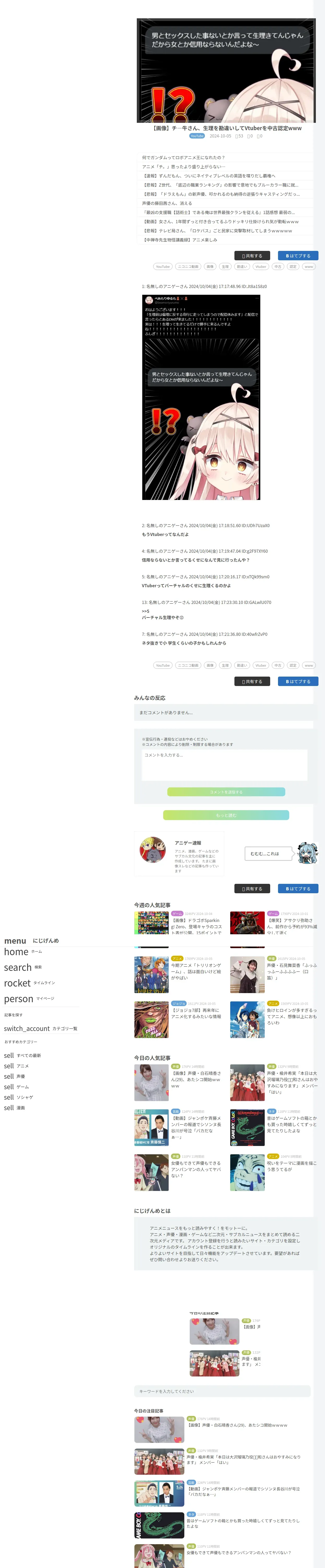Viewport: 325px width, 1568px height.
Task: Click はてブする above みんなの反応
Action: 298,682
